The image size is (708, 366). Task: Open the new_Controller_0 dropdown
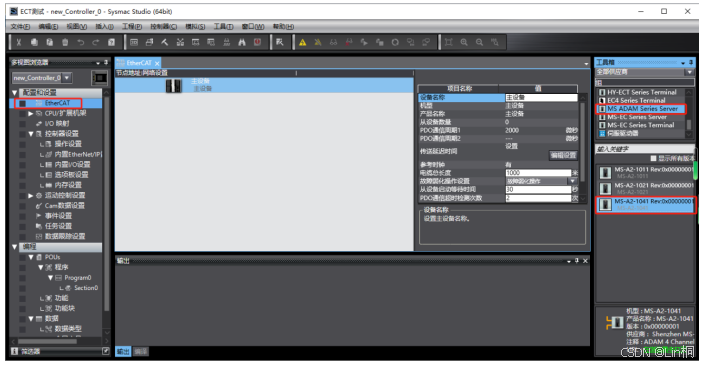(x=66, y=78)
